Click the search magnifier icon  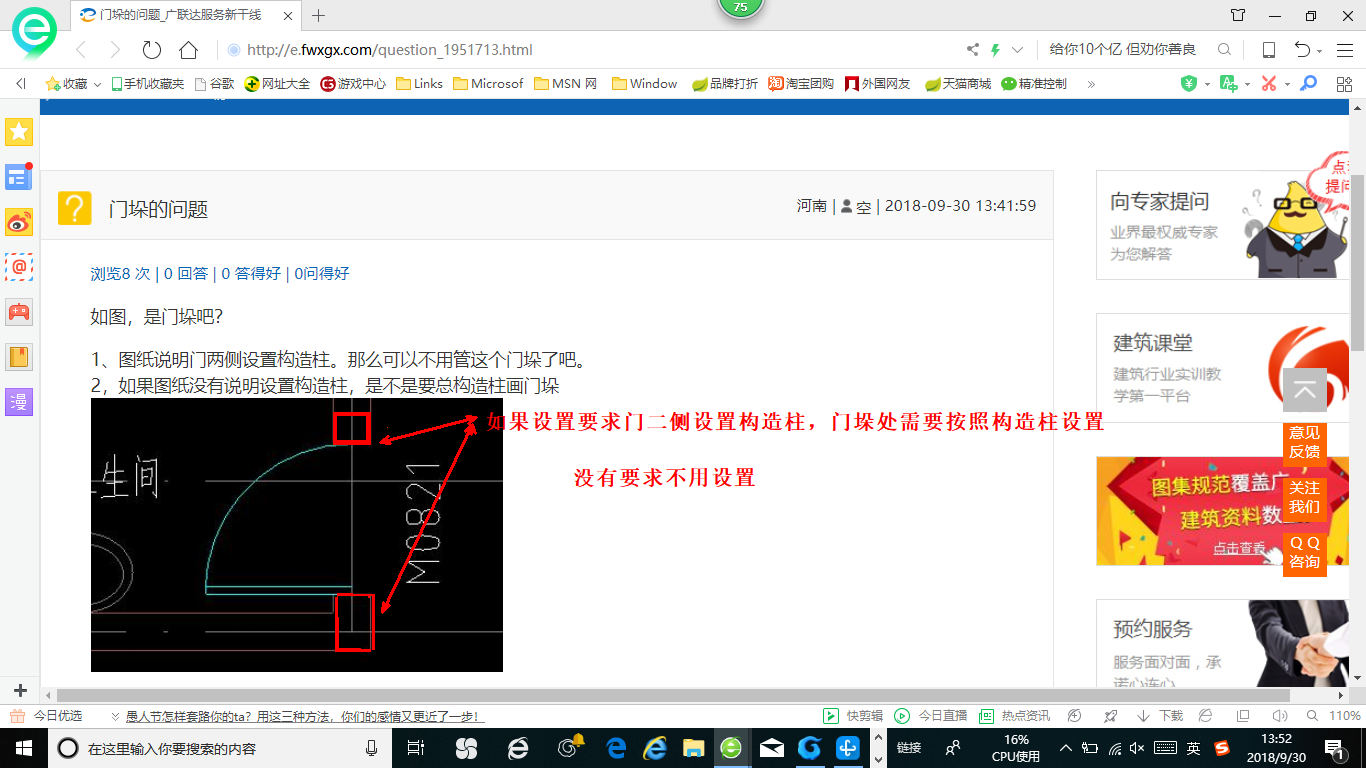click(x=1224, y=50)
